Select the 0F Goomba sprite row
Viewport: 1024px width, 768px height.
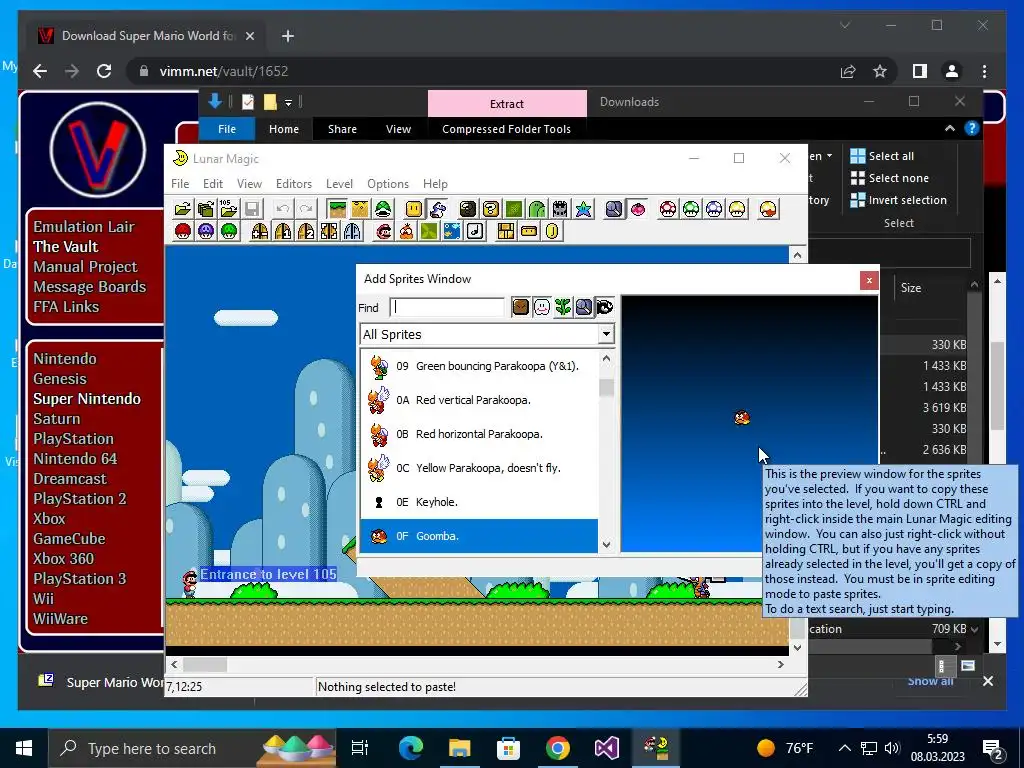(x=479, y=536)
